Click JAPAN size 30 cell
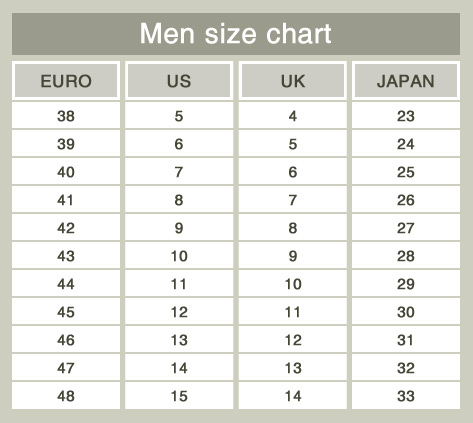This screenshot has width=473, height=423. (406, 312)
